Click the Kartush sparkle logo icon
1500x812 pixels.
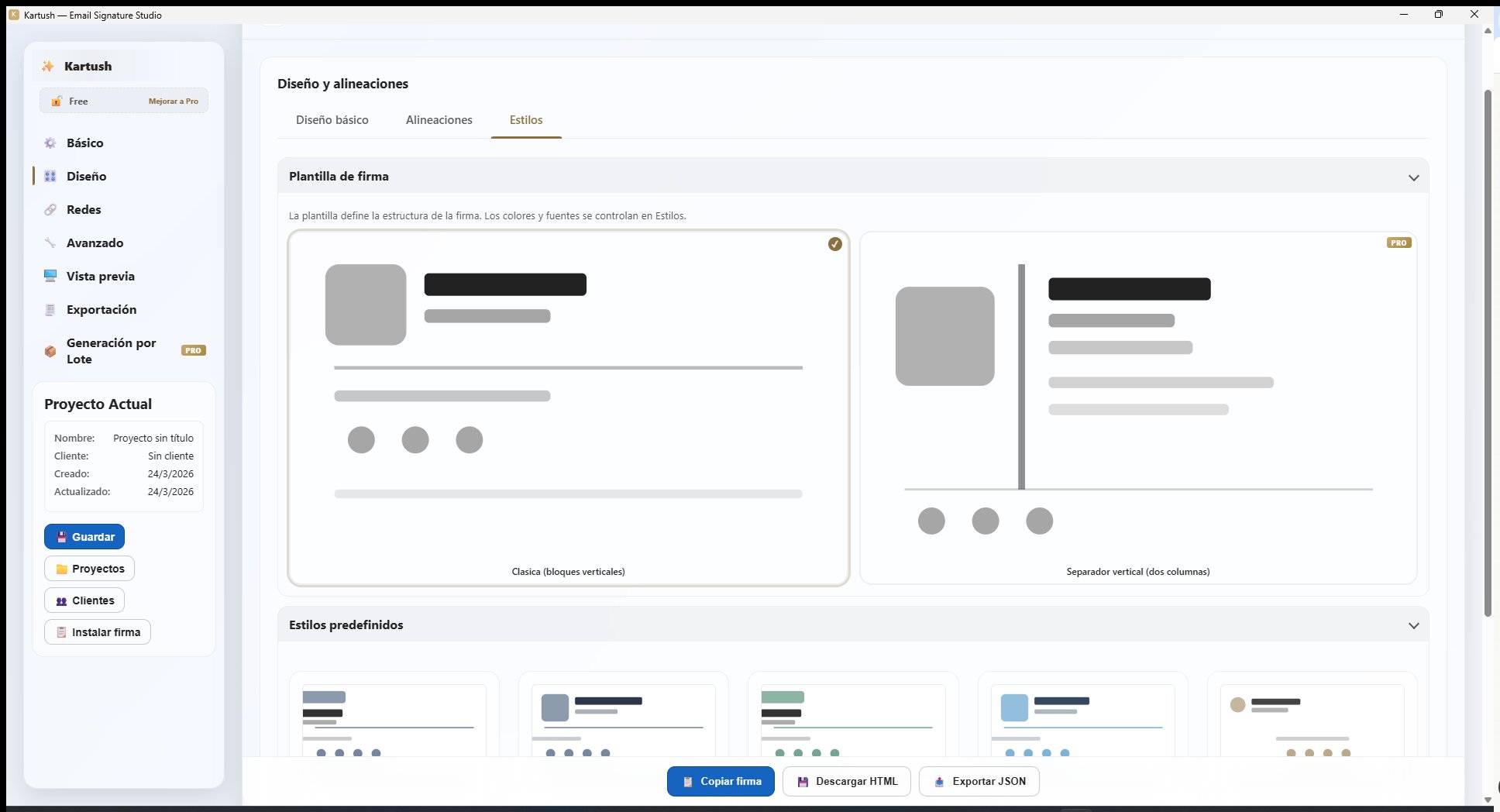[x=48, y=67]
